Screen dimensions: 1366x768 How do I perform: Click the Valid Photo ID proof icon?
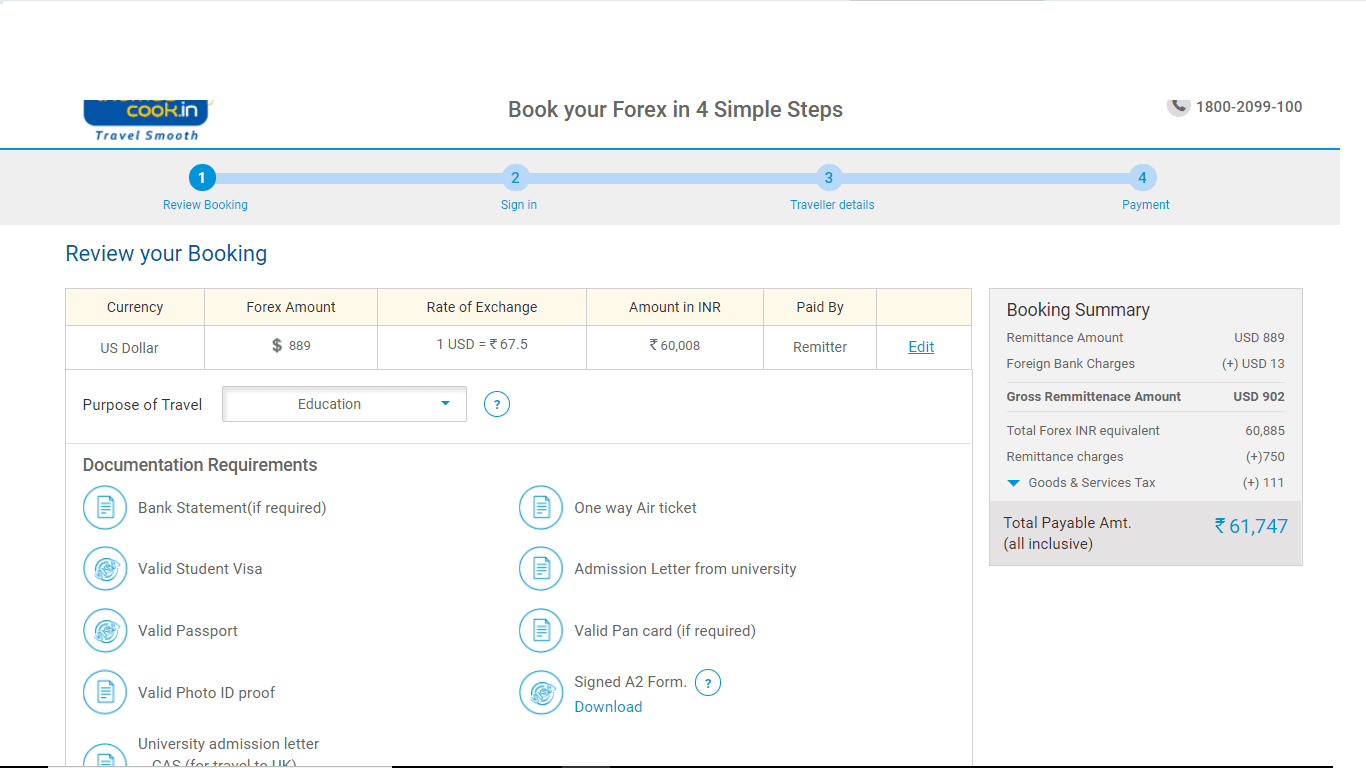(105, 693)
